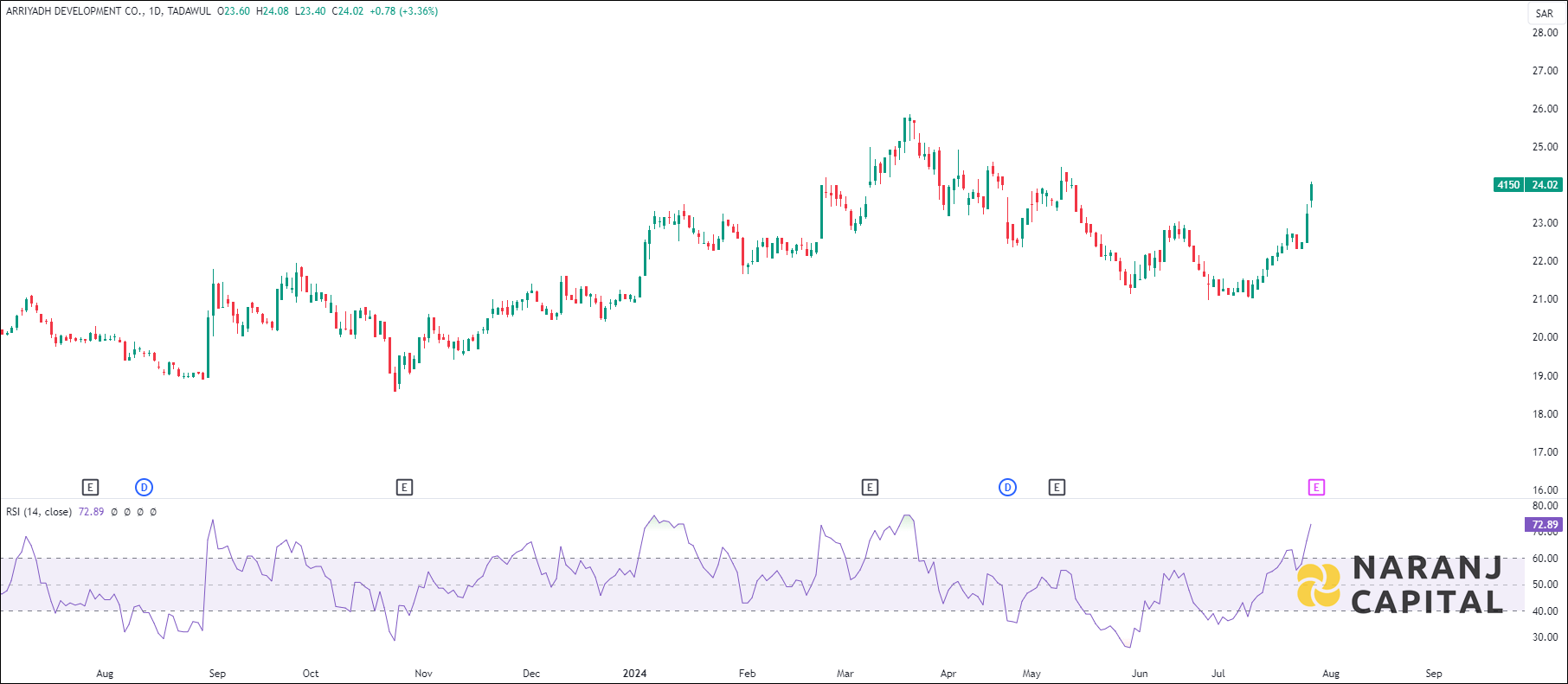
Task: Open the earnings E marker from late July 2023
Action: [90, 488]
